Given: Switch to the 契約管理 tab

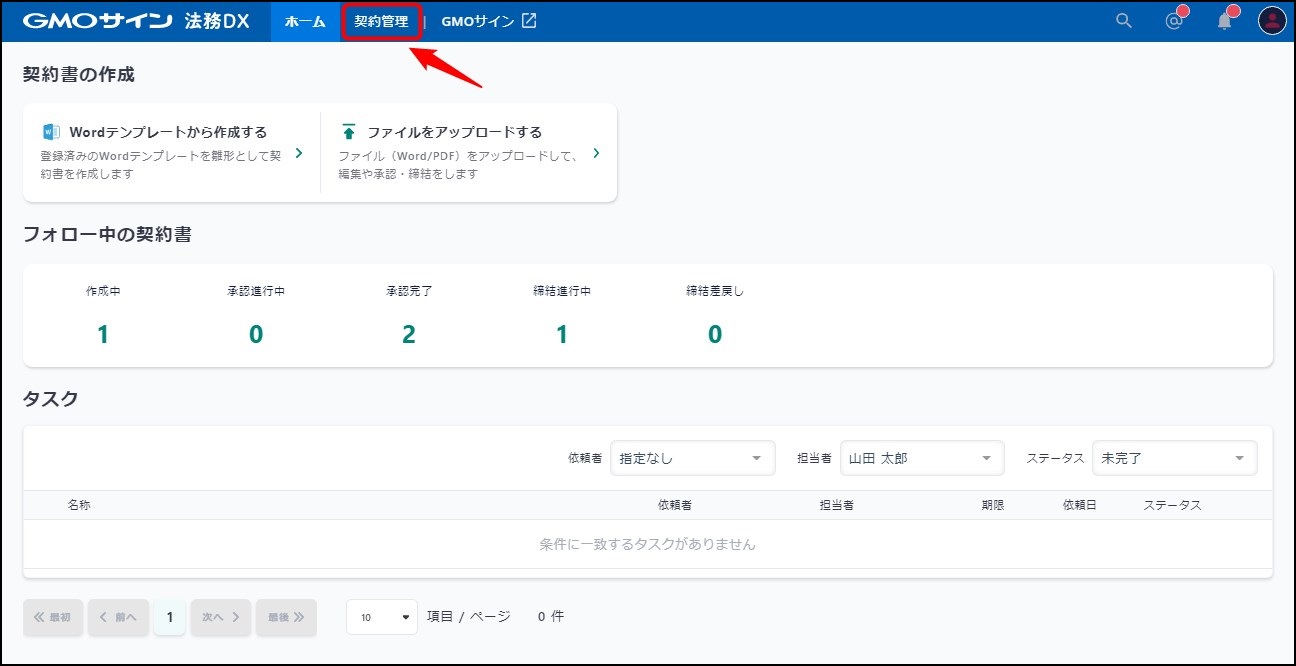Looking at the screenshot, I should 381,21.
